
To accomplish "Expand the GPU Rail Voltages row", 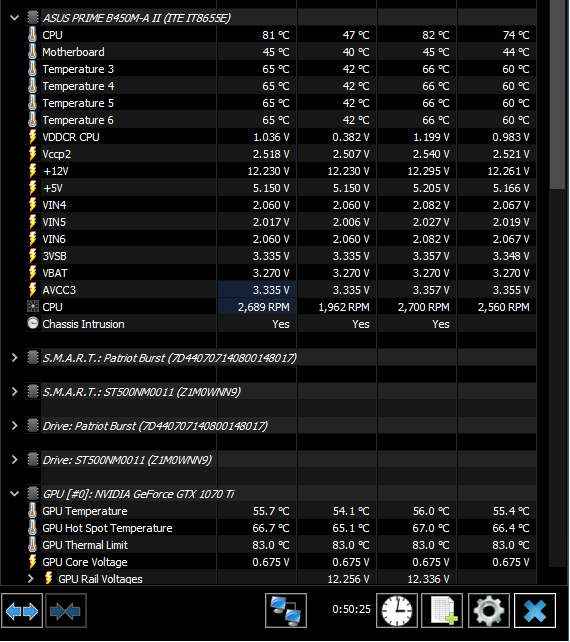I will pyautogui.click(x=31, y=579).
